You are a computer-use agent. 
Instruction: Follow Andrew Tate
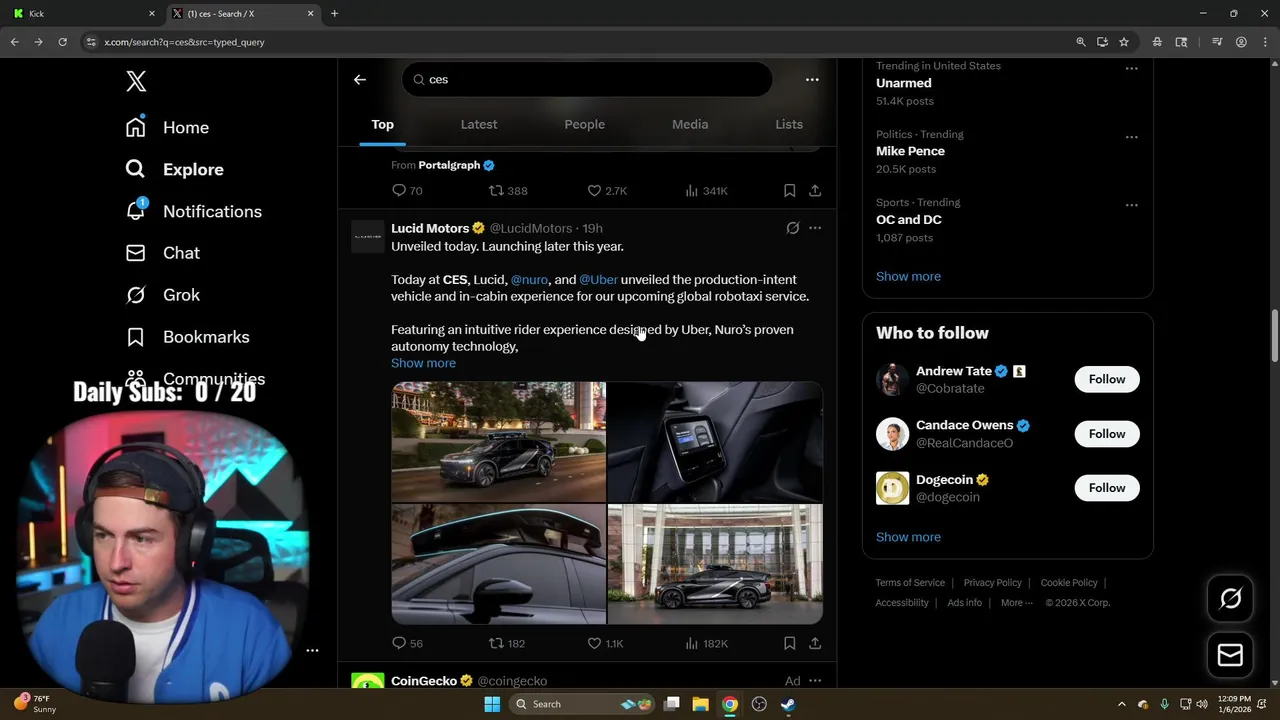click(x=1107, y=379)
